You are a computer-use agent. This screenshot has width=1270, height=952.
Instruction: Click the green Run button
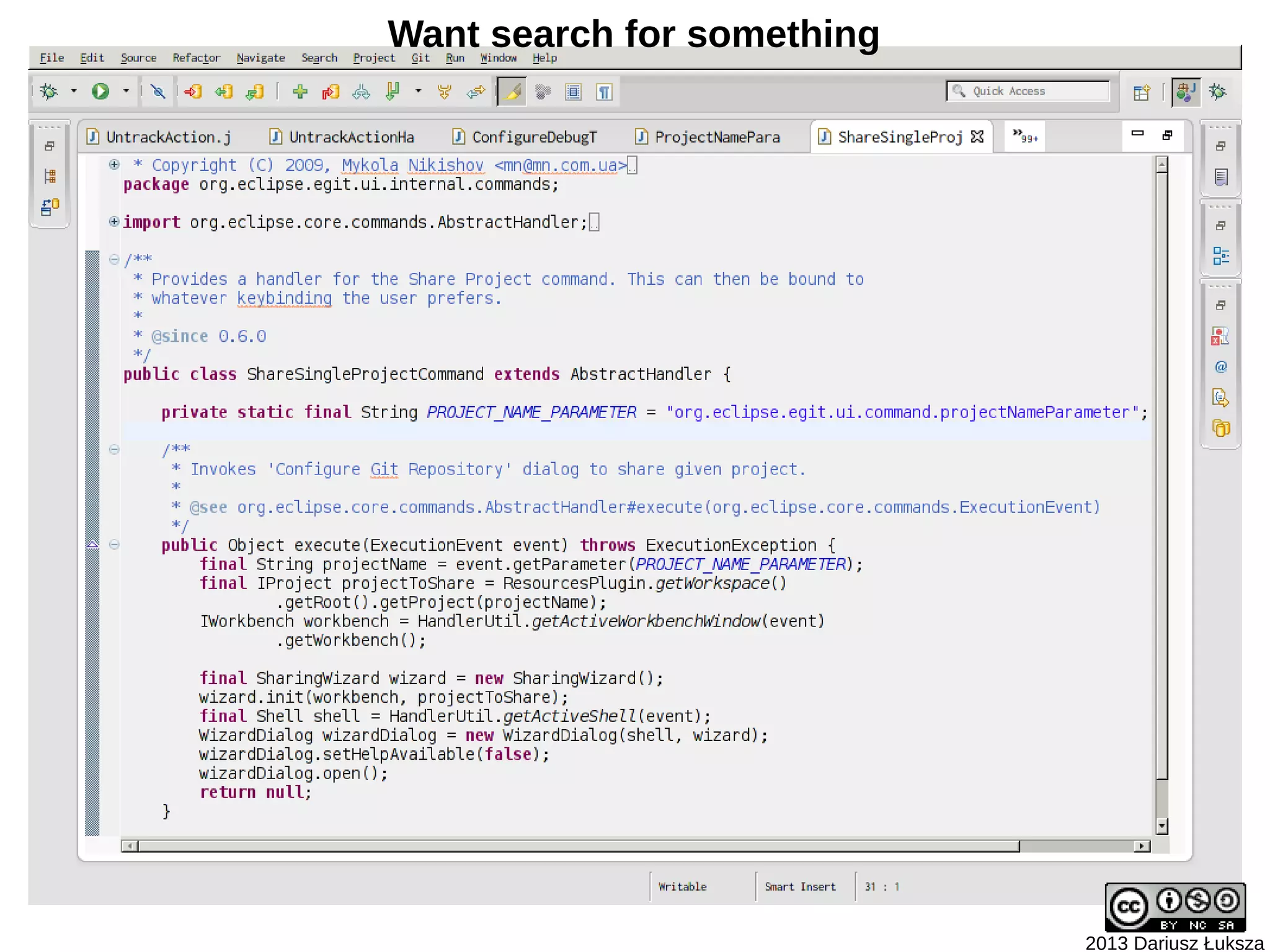[100, 92]
